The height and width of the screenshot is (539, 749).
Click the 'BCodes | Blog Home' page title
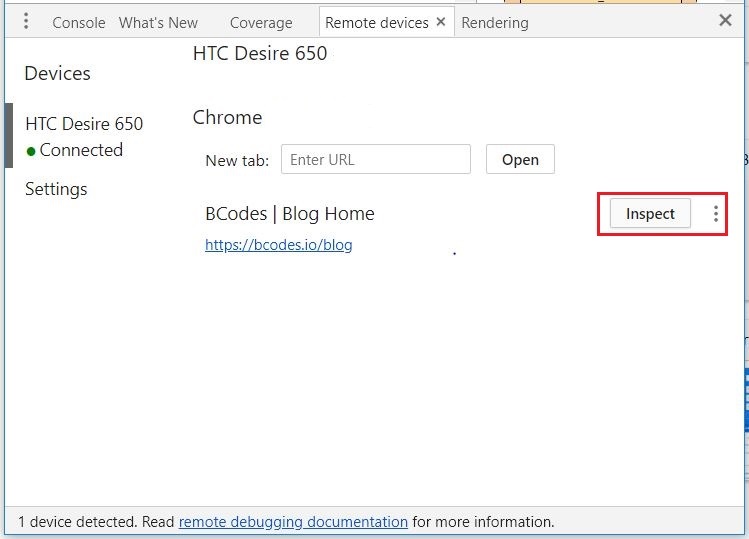tap(289, 214)
